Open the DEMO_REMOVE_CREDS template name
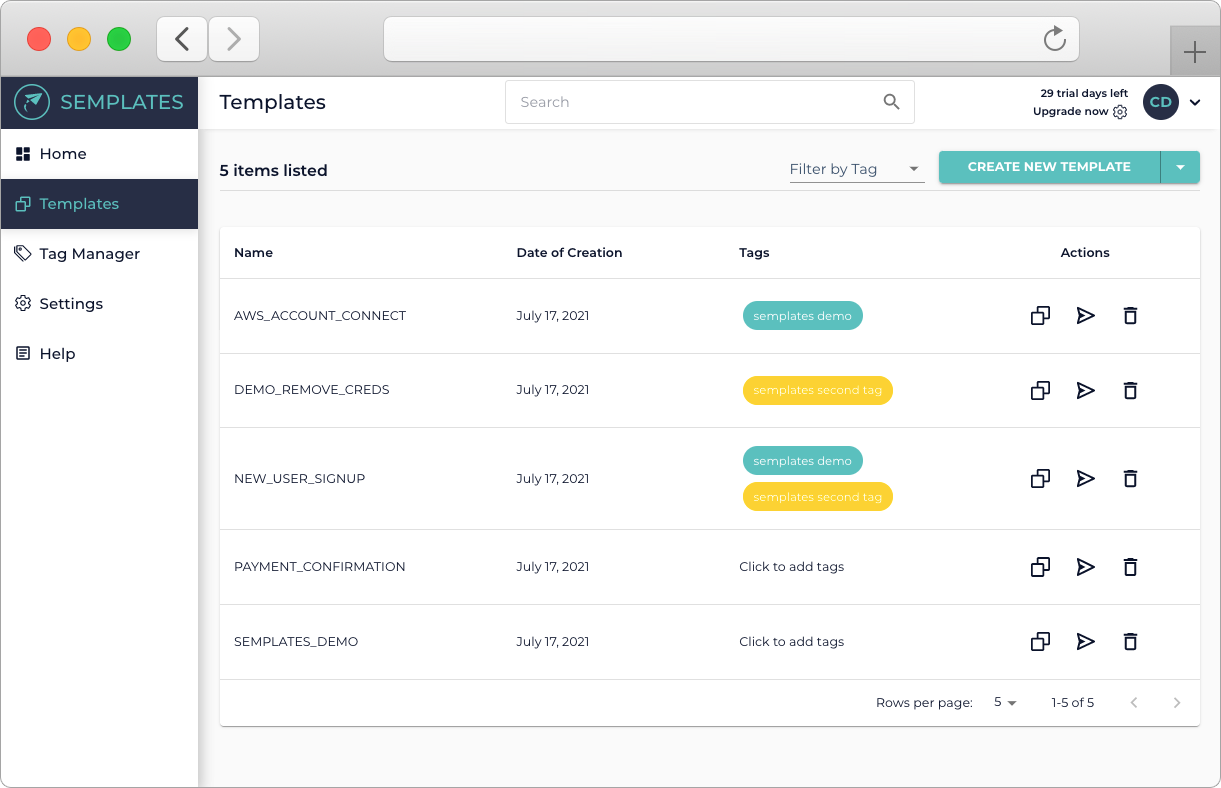The height and width of the screenshot is (788, 1221). [x=312, y=390]
